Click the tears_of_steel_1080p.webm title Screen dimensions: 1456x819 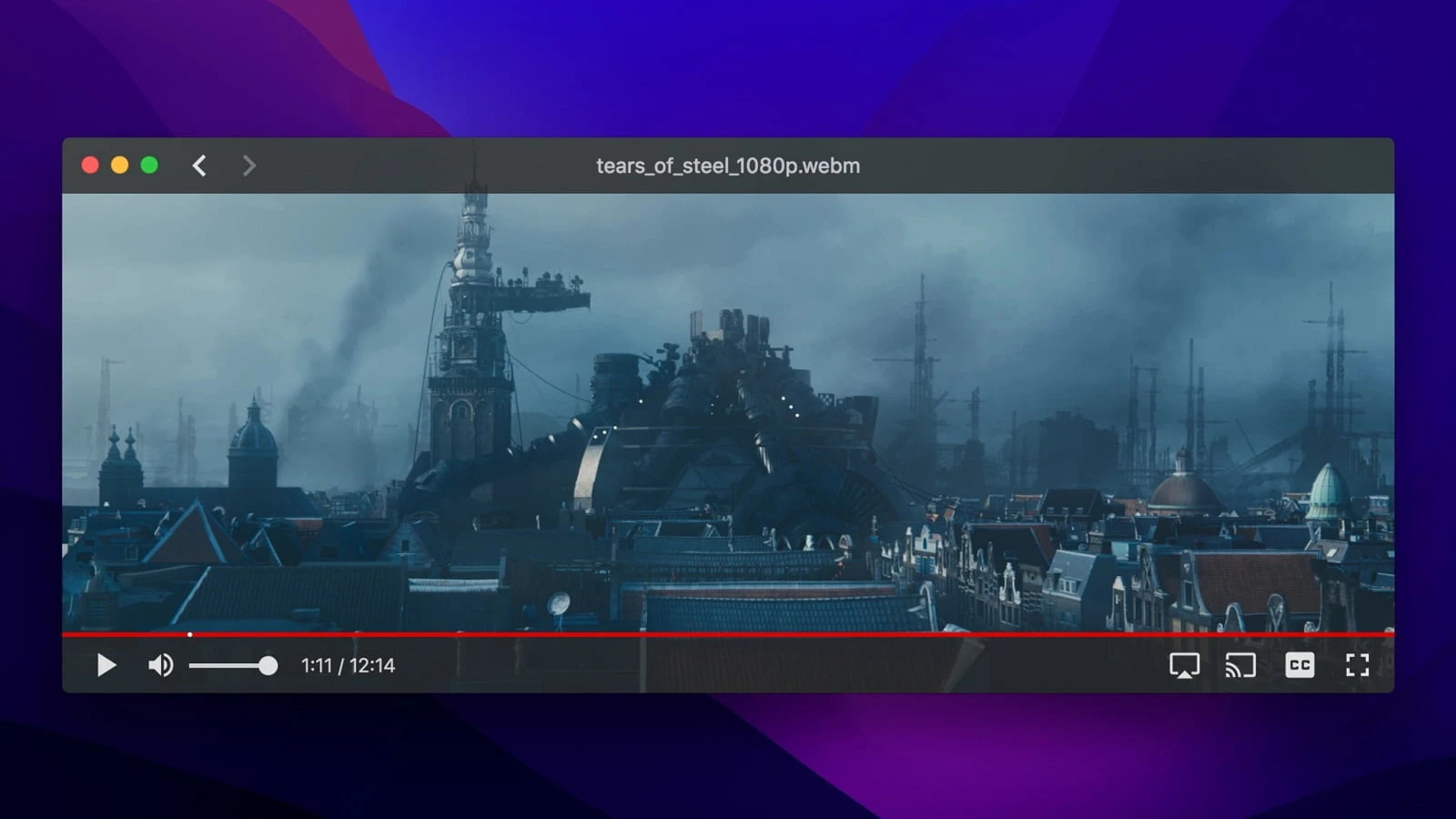pos(727,166)
